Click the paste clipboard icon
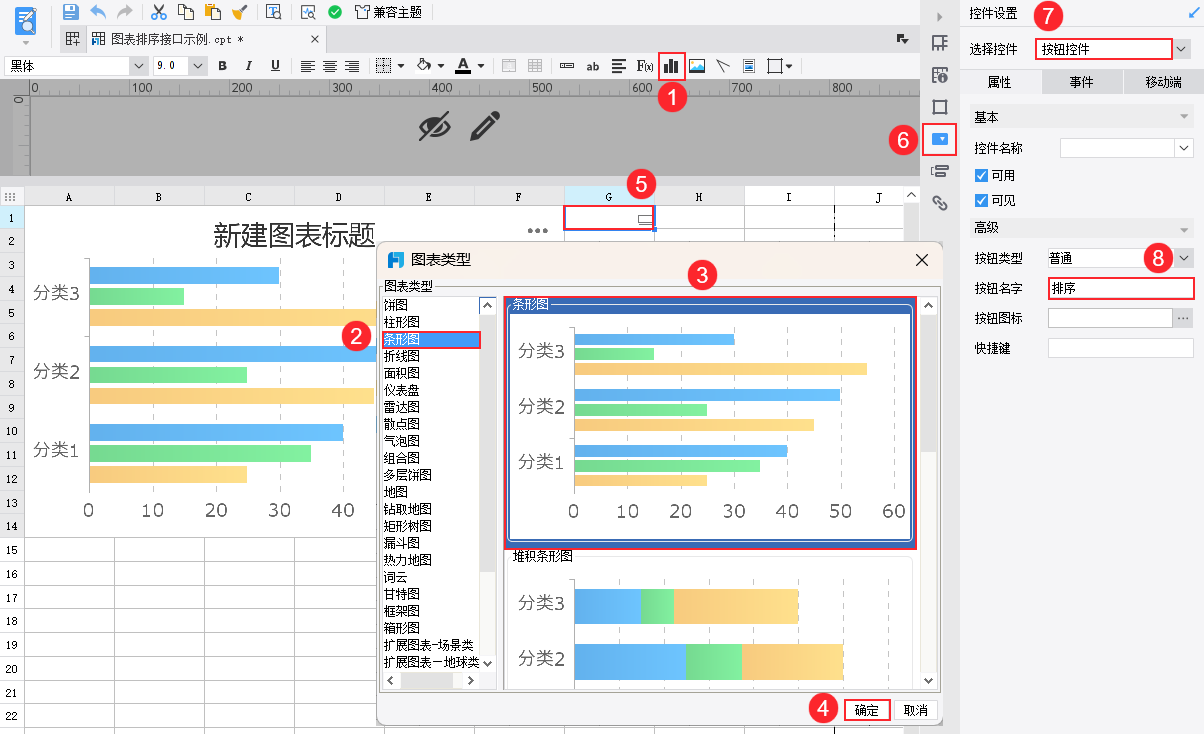Screen dimensions: 1204x734 point(212,12)
